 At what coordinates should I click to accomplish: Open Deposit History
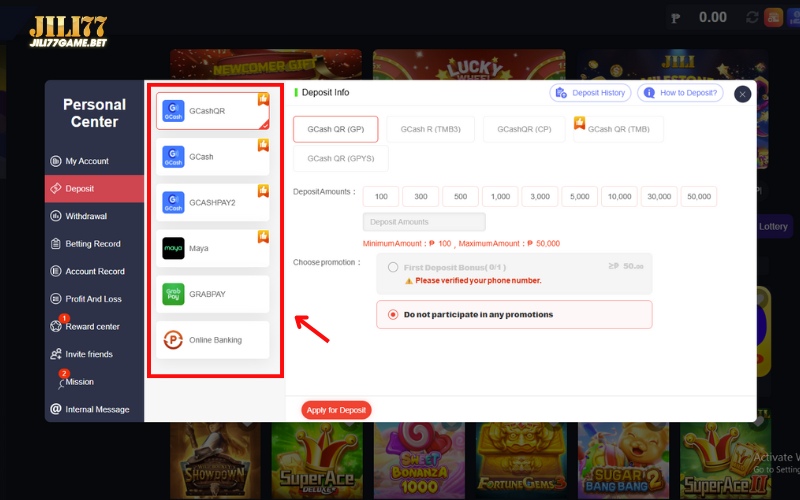(x=590, y=93)
